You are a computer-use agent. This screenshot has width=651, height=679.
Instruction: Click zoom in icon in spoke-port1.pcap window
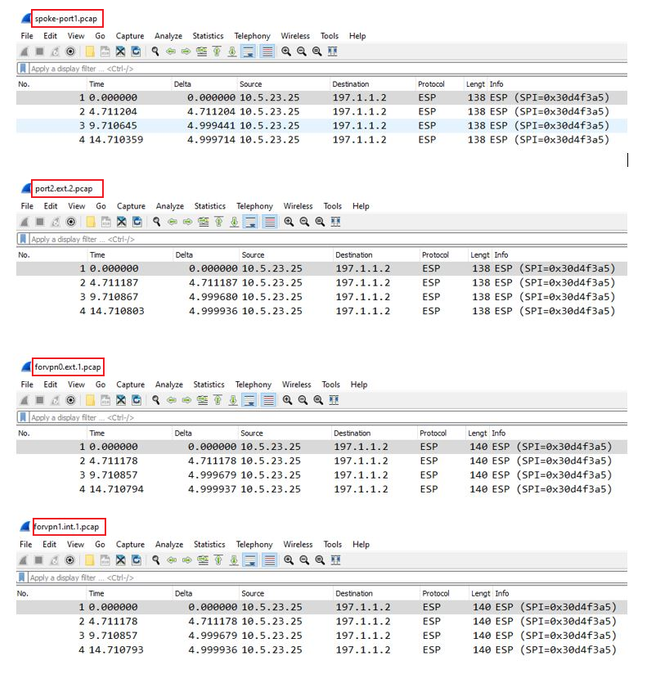(x=286, y=52)
